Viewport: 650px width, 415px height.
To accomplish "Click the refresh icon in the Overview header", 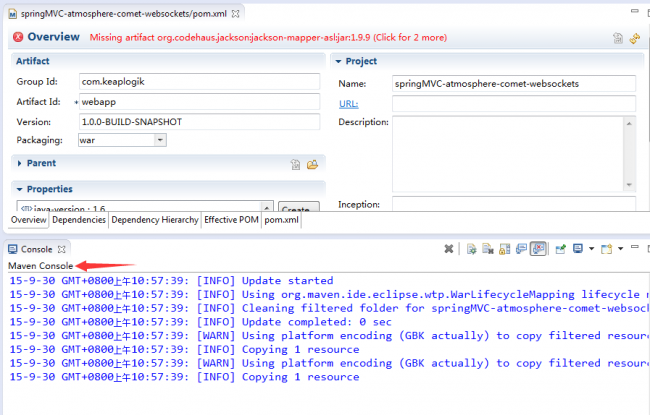I will coord(635,38).
